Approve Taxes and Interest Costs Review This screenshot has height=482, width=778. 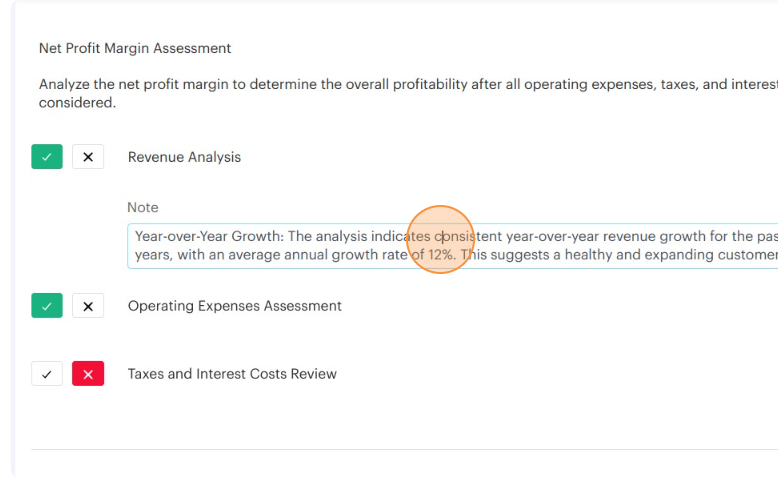(x=47, y=374)
